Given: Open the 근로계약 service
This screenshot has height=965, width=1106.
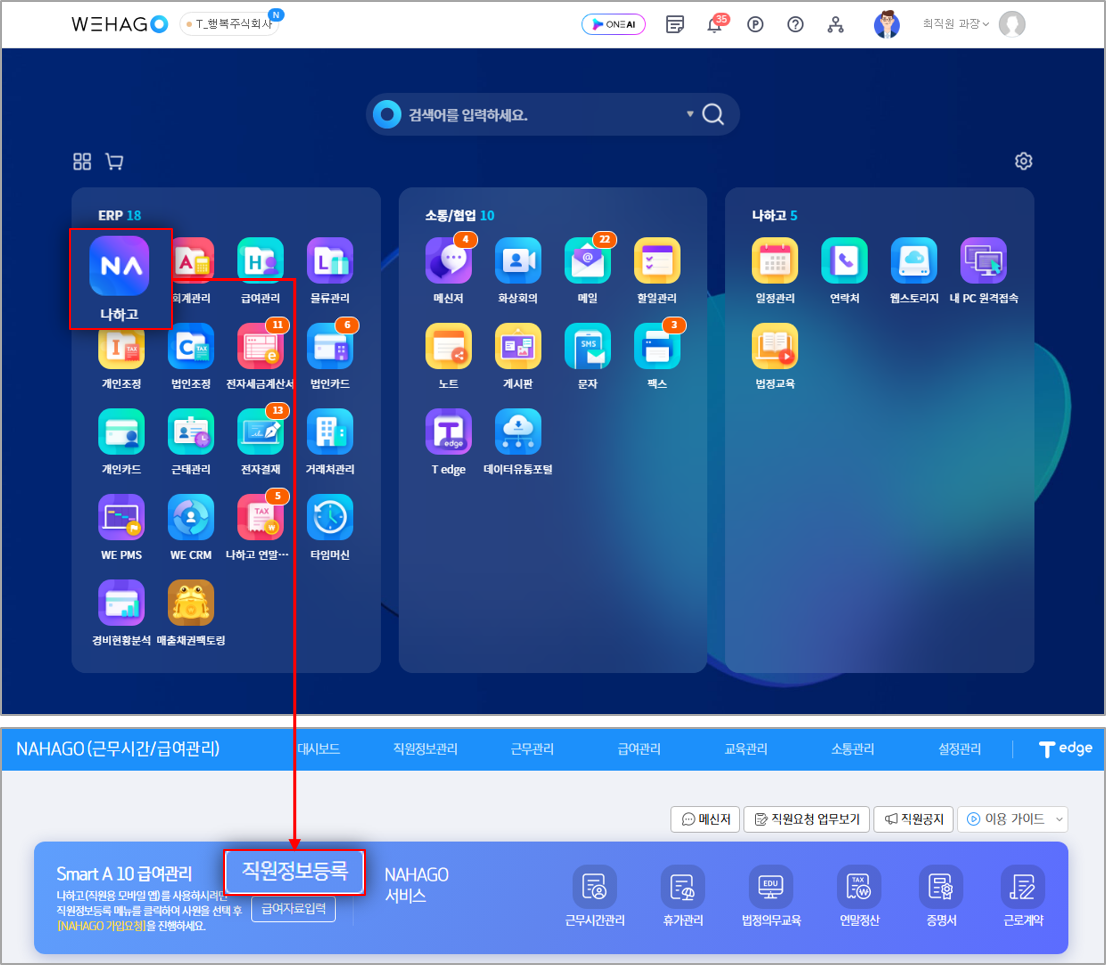Looking at the screenshot, I should pos(1023,896).
